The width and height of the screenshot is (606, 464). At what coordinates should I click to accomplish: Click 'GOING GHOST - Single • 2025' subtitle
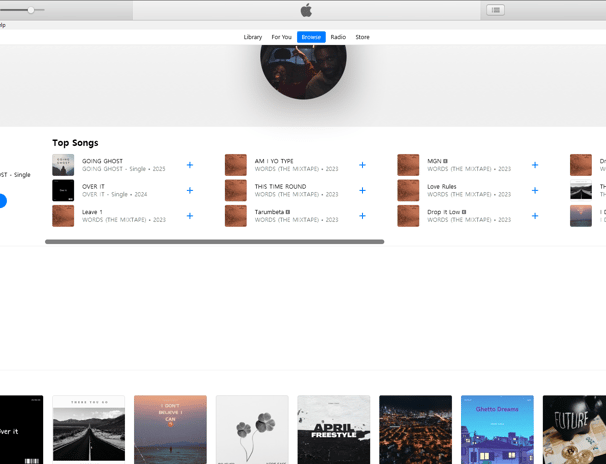pos(124,169)
